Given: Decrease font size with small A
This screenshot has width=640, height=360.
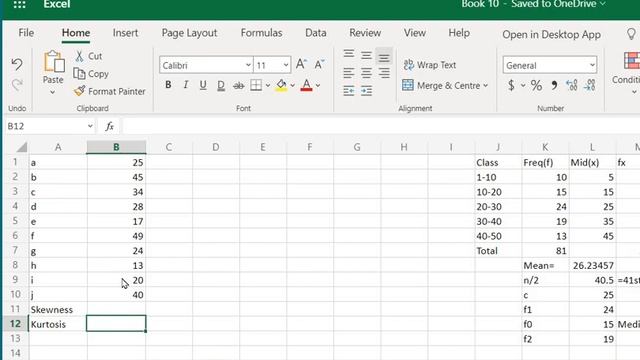Looking at the screenshot, I should (x=319, y=64).
